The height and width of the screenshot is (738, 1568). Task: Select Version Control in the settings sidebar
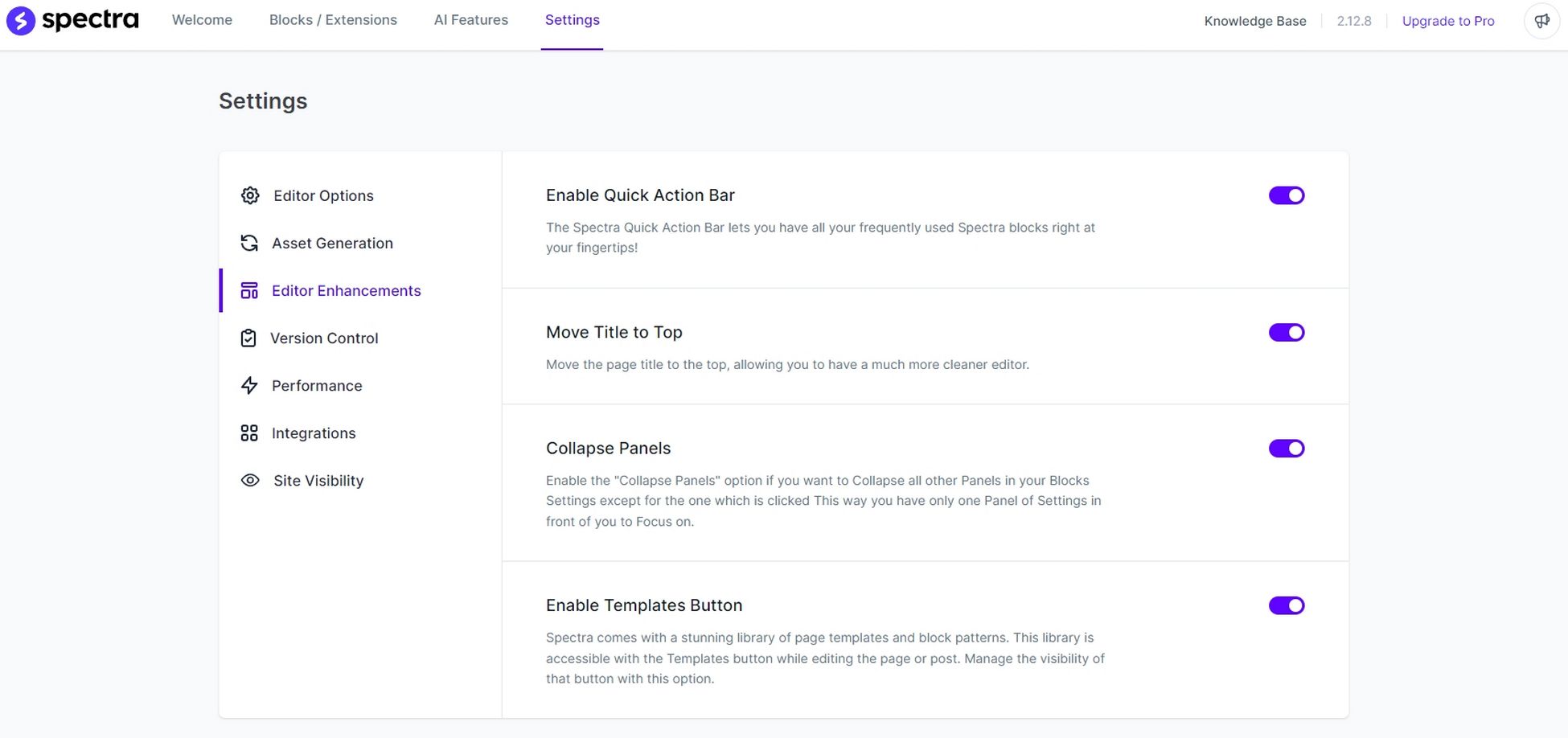324,338
